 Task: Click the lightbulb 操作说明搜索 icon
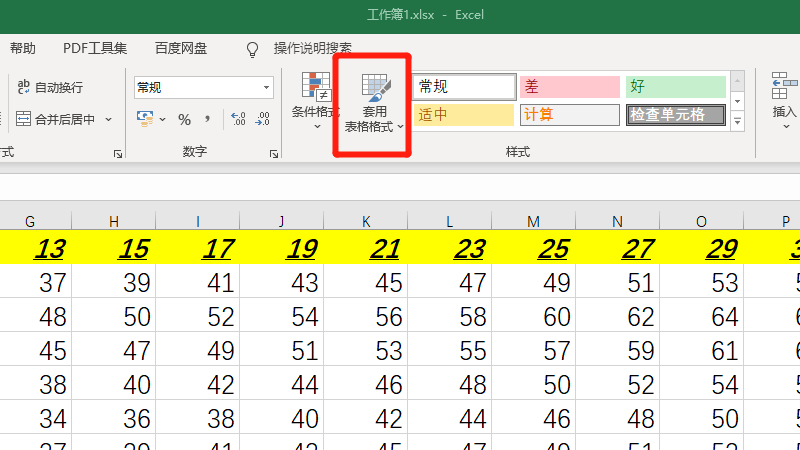253,48
